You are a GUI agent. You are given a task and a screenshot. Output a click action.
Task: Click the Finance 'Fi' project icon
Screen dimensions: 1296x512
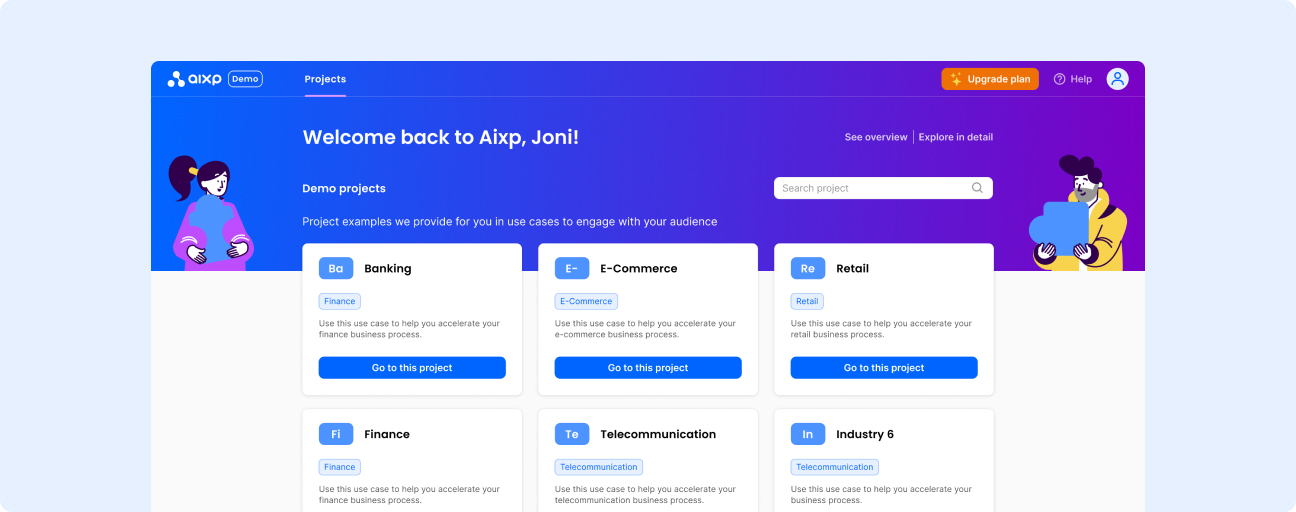[336, 434]
